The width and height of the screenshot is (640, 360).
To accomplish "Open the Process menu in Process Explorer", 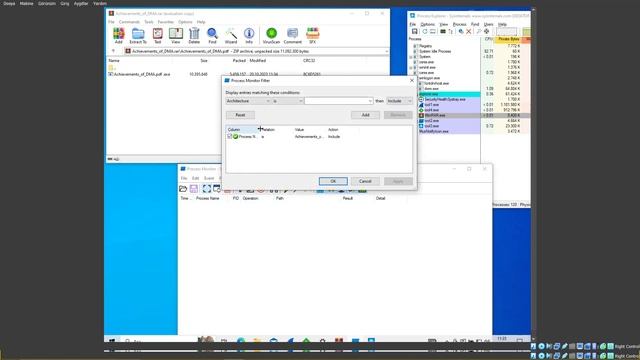I will (460, 24).
